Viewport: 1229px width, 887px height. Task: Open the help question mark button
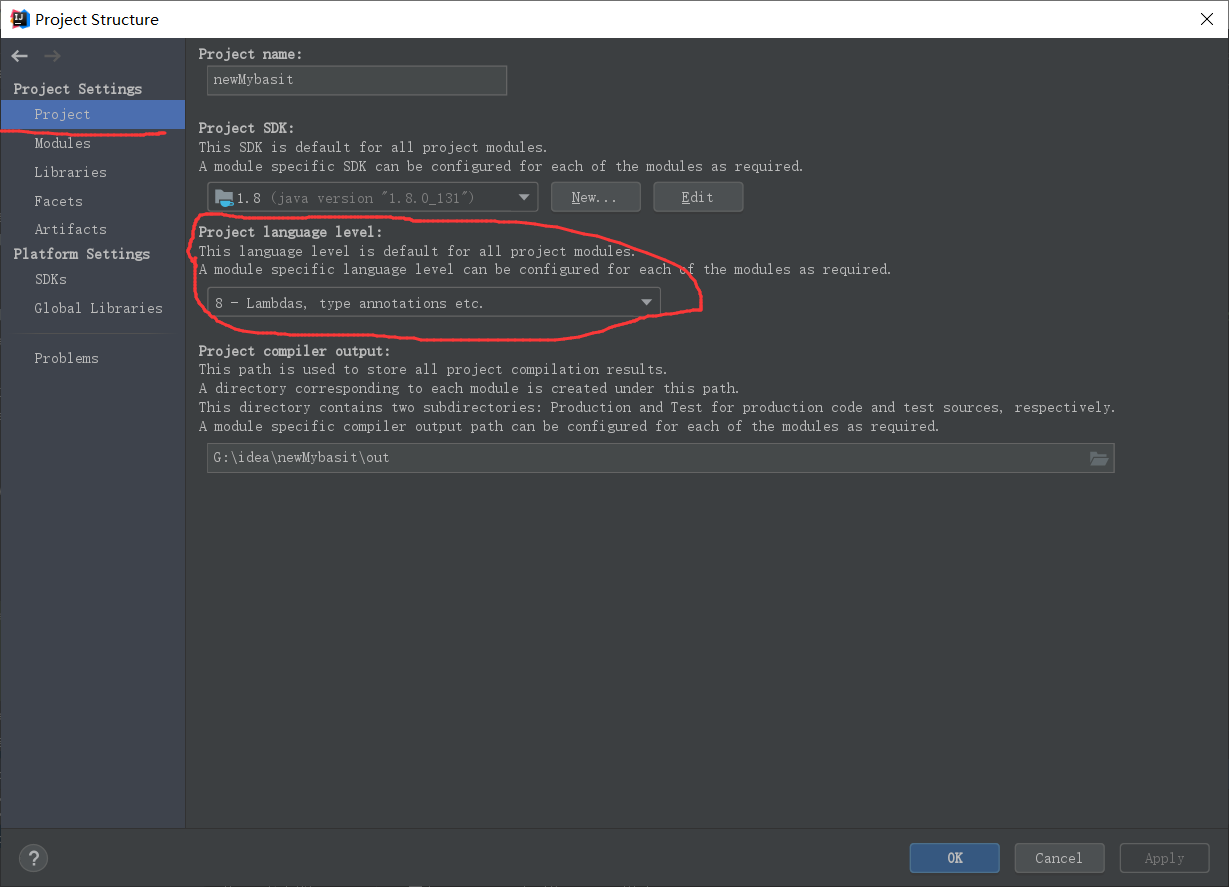point(34,858)
